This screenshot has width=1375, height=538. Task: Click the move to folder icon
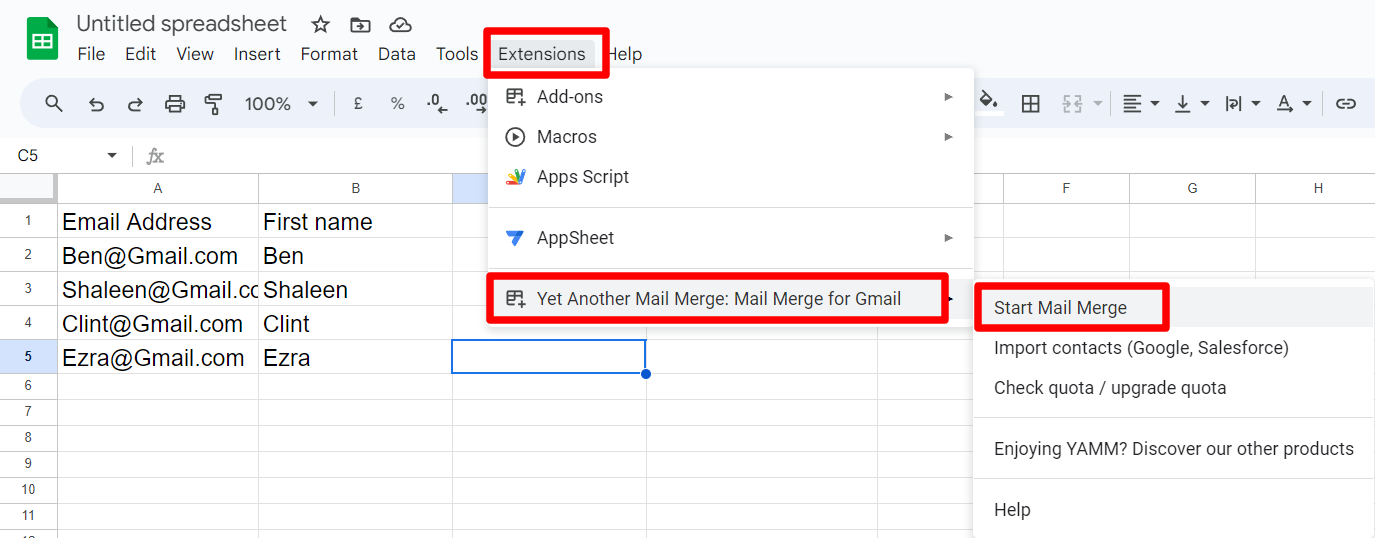point(360,24)
